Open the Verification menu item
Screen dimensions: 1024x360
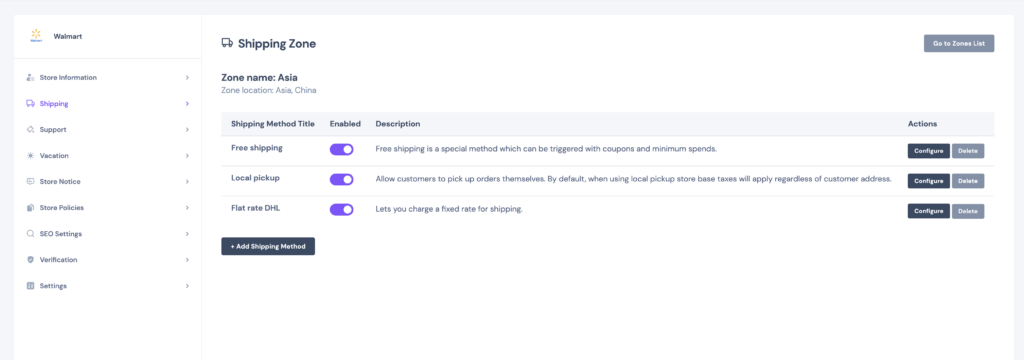pos(108,260)
